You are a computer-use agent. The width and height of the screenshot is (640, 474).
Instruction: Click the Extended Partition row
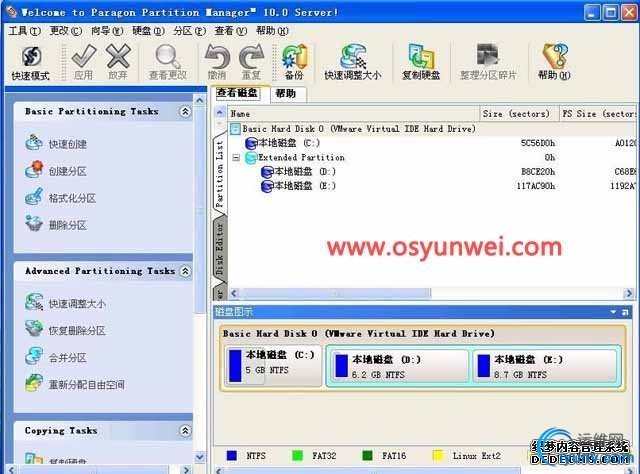(x=433, y=158)
